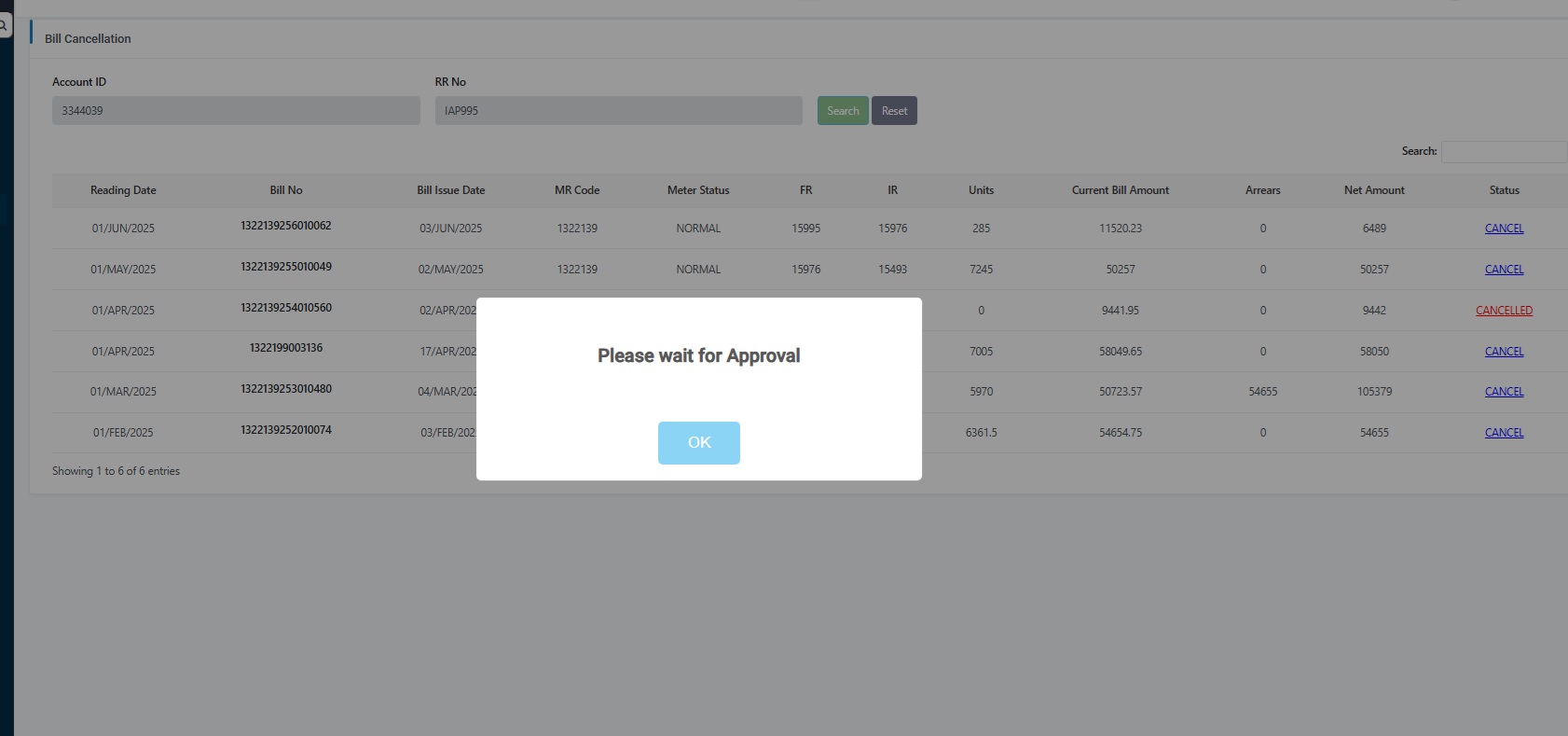
Task: Cancel the 01/MAY/2025 bill
Action: tap(1504, 270)
